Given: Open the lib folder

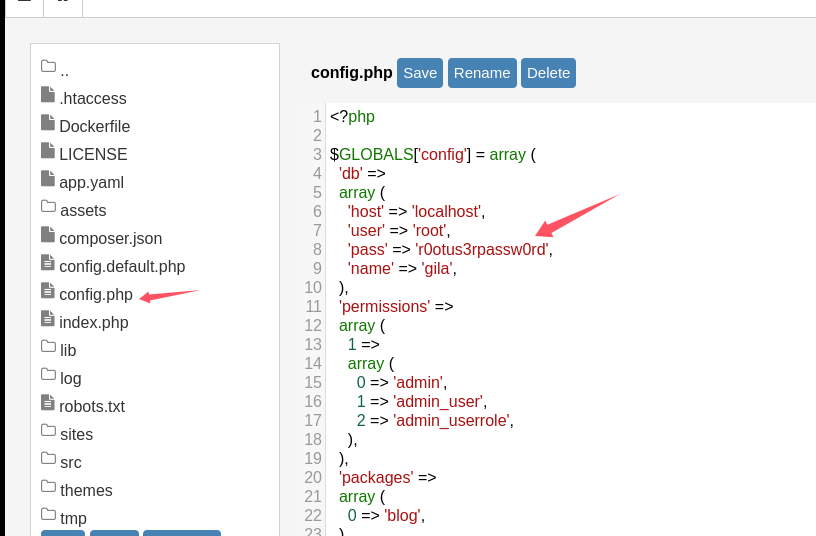Looking at the screenshot, I should point(68,351).
